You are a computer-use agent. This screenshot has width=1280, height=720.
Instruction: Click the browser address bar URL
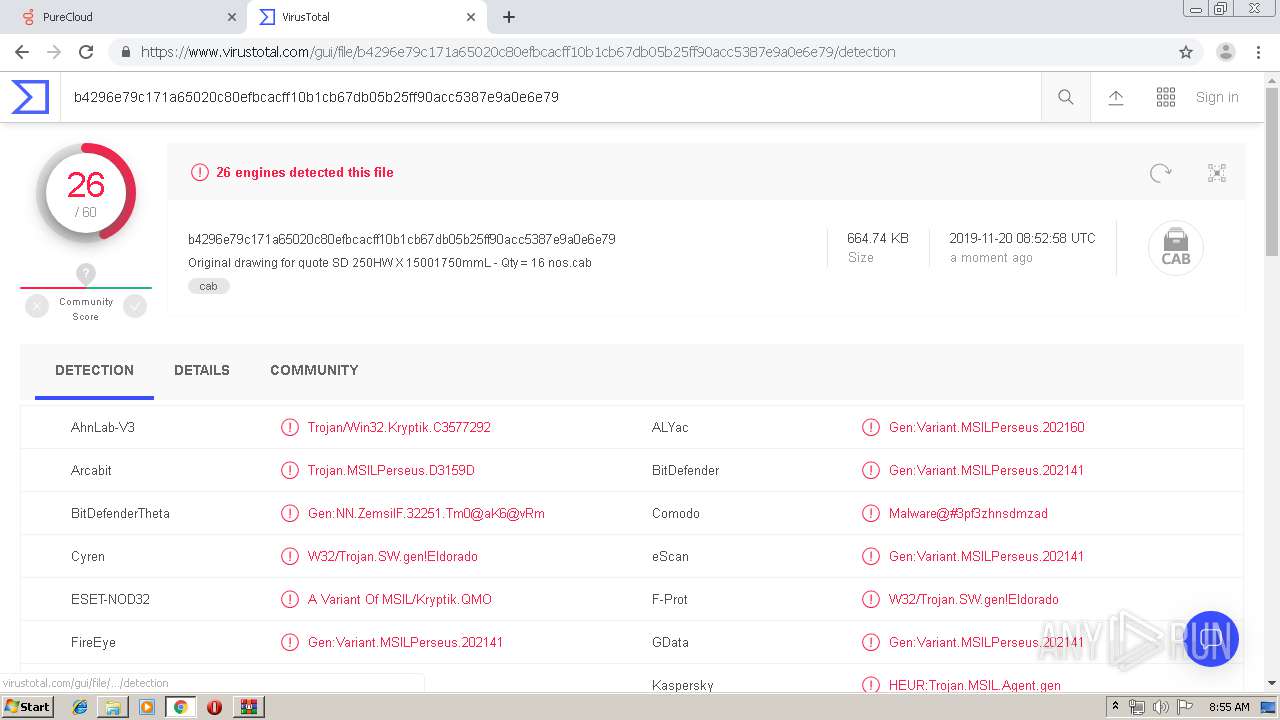tap(518, 52)
